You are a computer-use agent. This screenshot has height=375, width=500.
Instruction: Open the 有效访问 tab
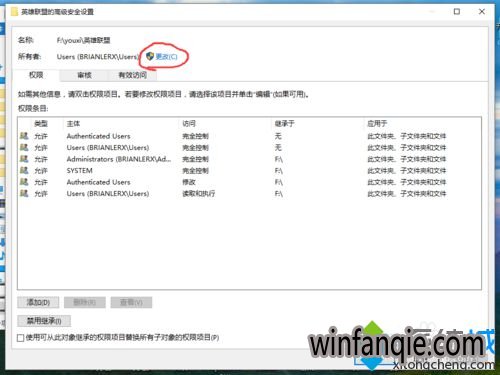[133, 75]
